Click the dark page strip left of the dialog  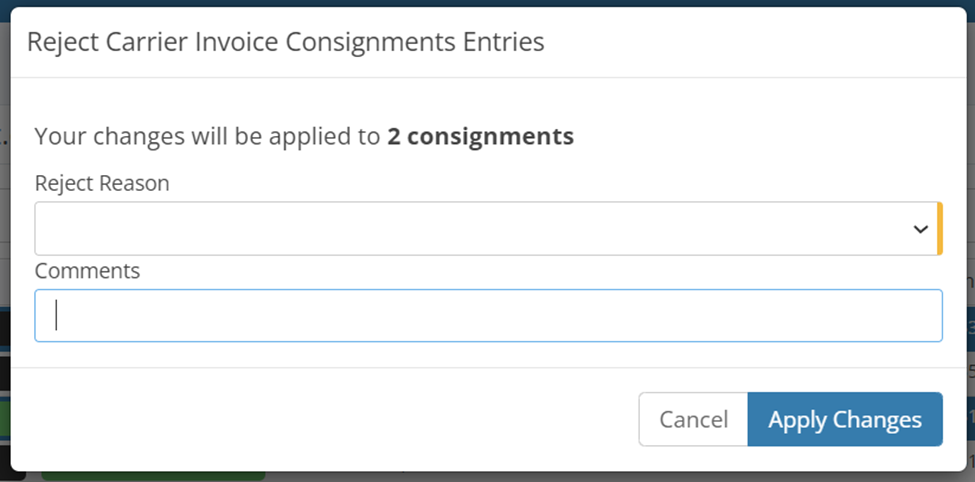[4, 330]
